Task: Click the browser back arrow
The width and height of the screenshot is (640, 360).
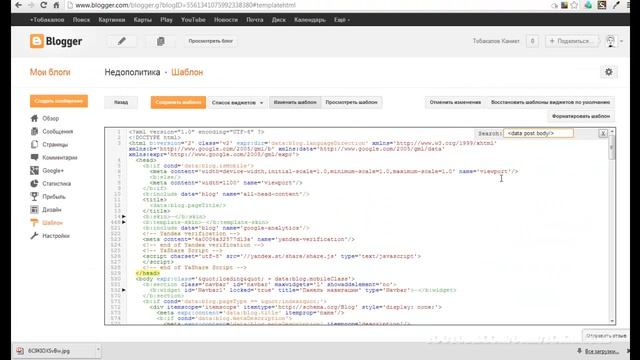Action: (18, 5)
